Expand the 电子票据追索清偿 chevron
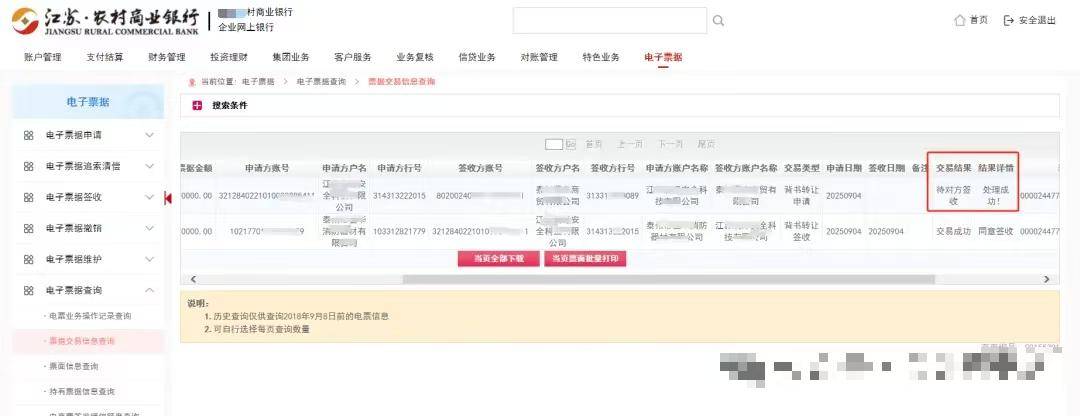 pyautogui.click(x=150, y=166)
